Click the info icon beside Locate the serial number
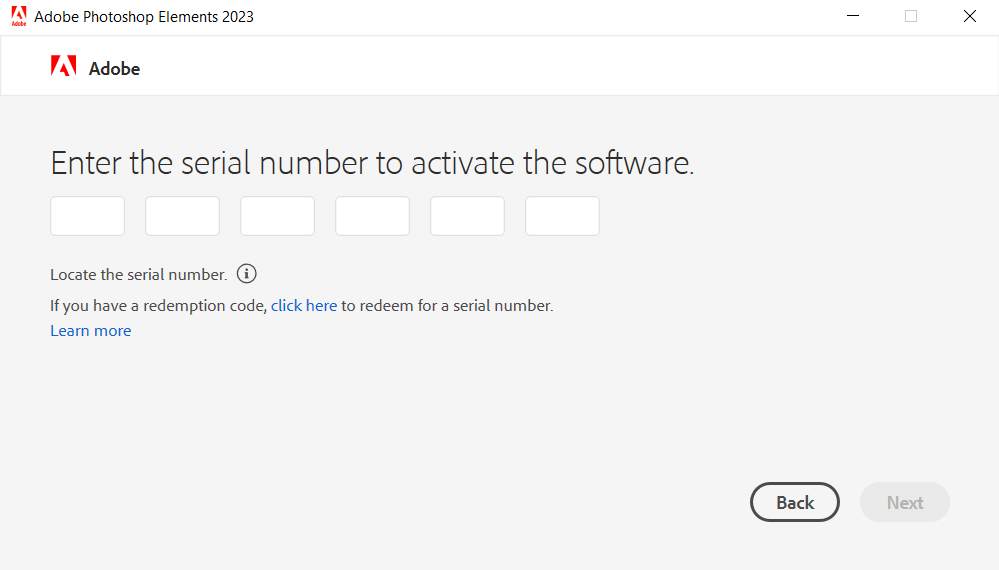999x570 pixels. tap(247, 274)
